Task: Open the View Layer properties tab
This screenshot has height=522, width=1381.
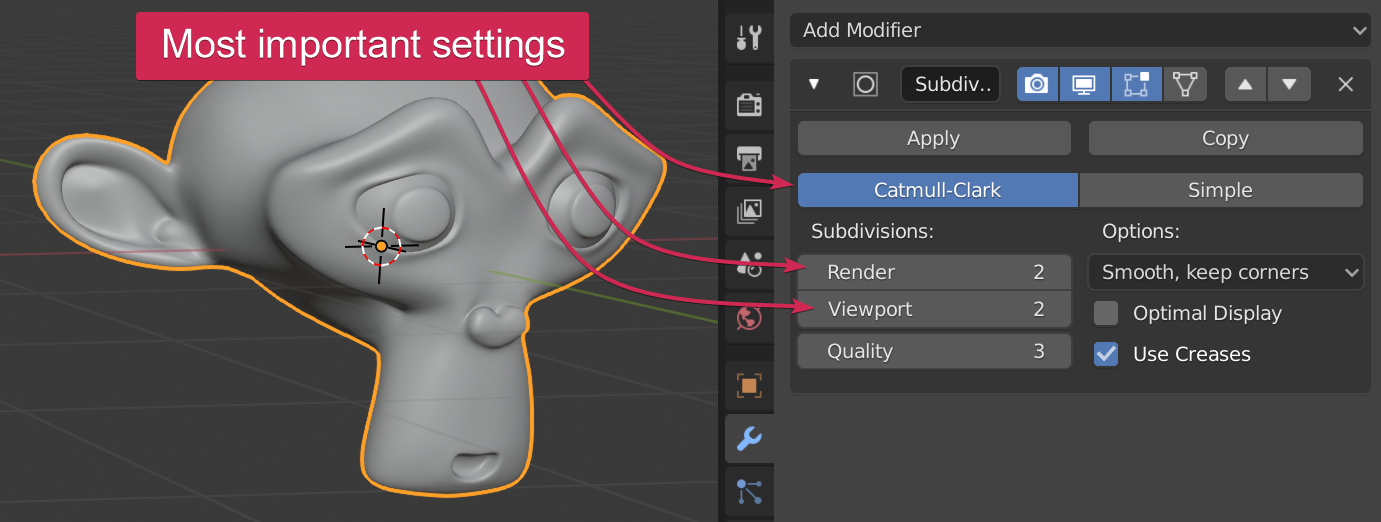Action: point(749,211)
